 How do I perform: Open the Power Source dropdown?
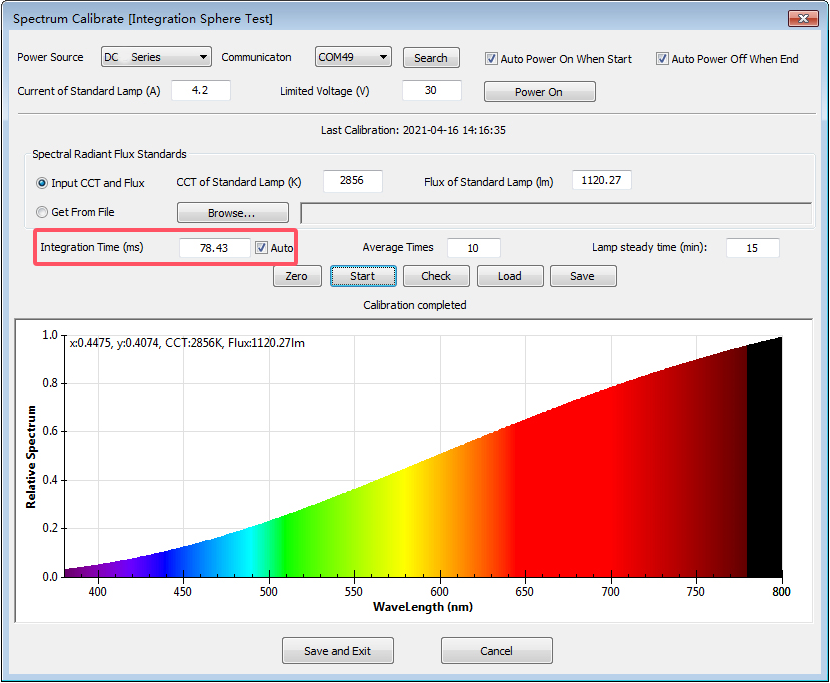point(156,58)
